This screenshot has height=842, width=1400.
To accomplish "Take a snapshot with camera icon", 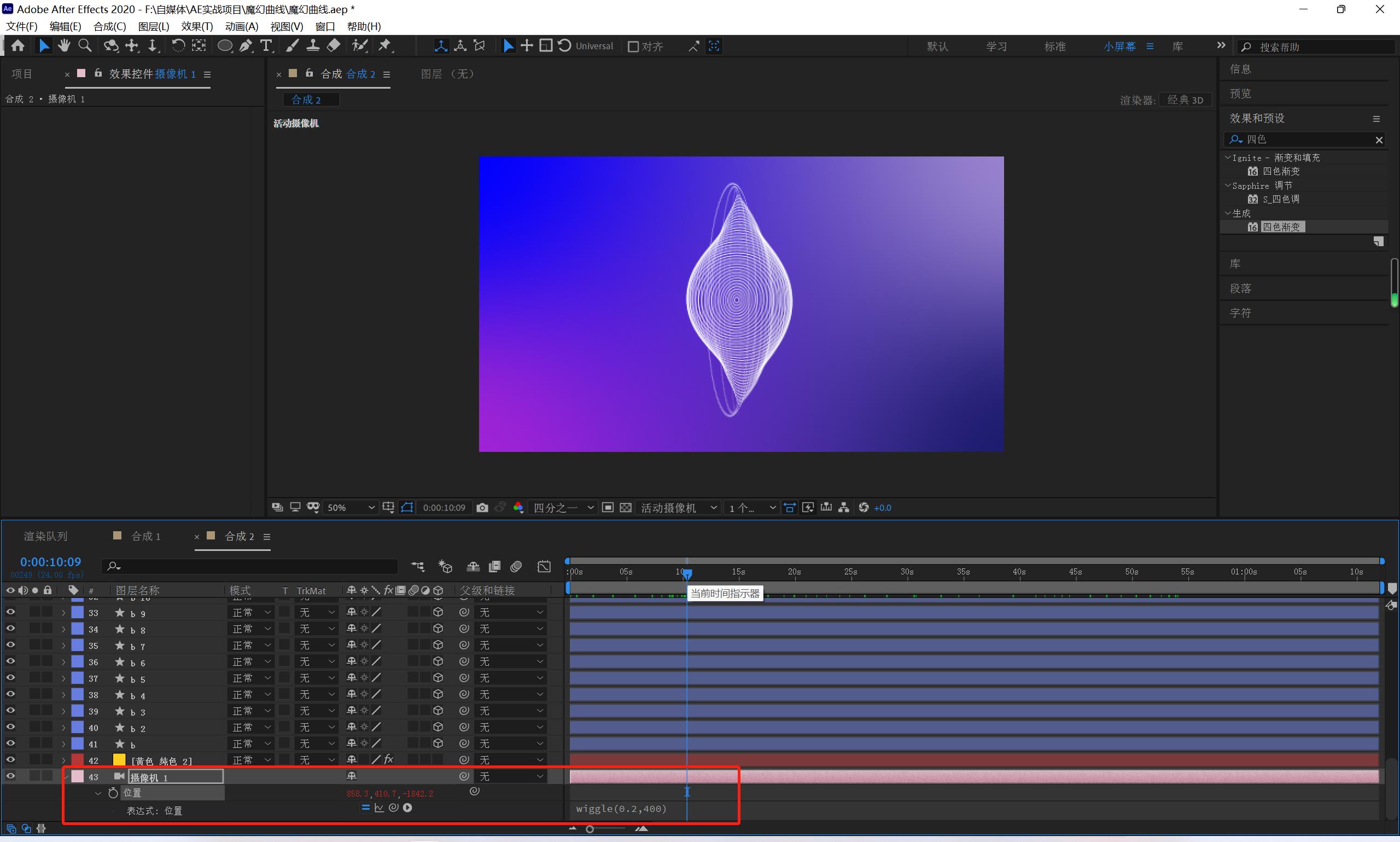I will click(482, 508).
